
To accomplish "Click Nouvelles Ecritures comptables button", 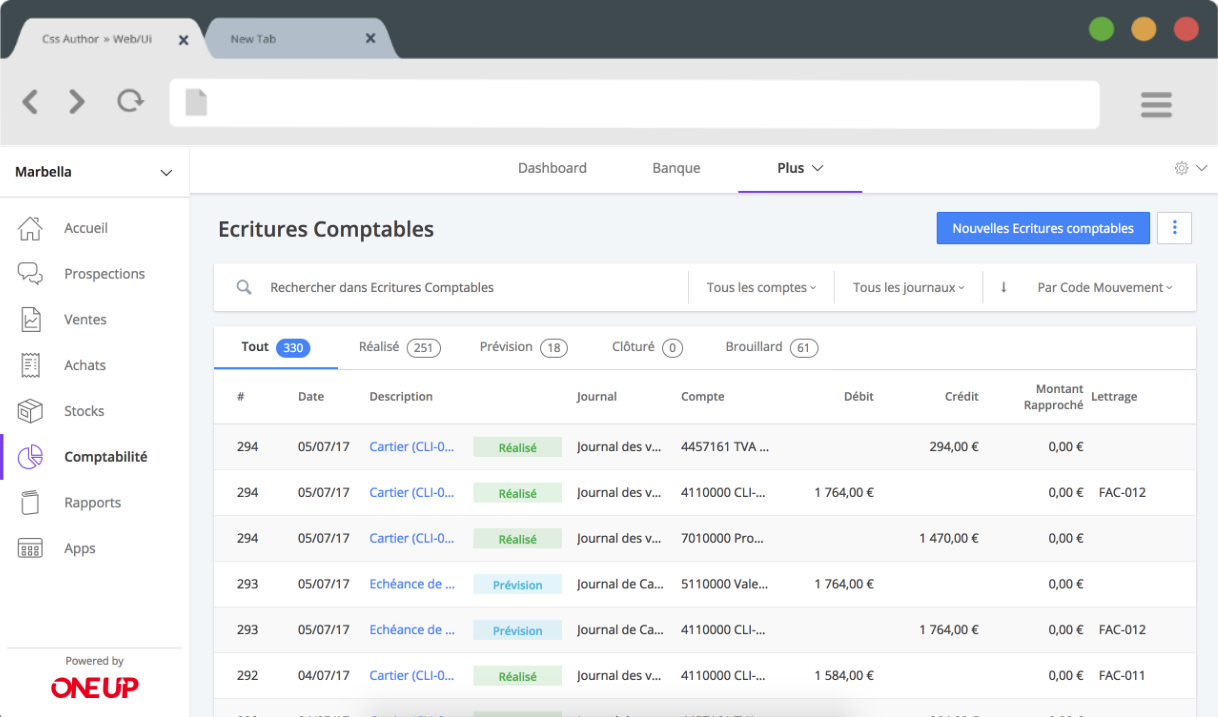I will pos(1042,228).
